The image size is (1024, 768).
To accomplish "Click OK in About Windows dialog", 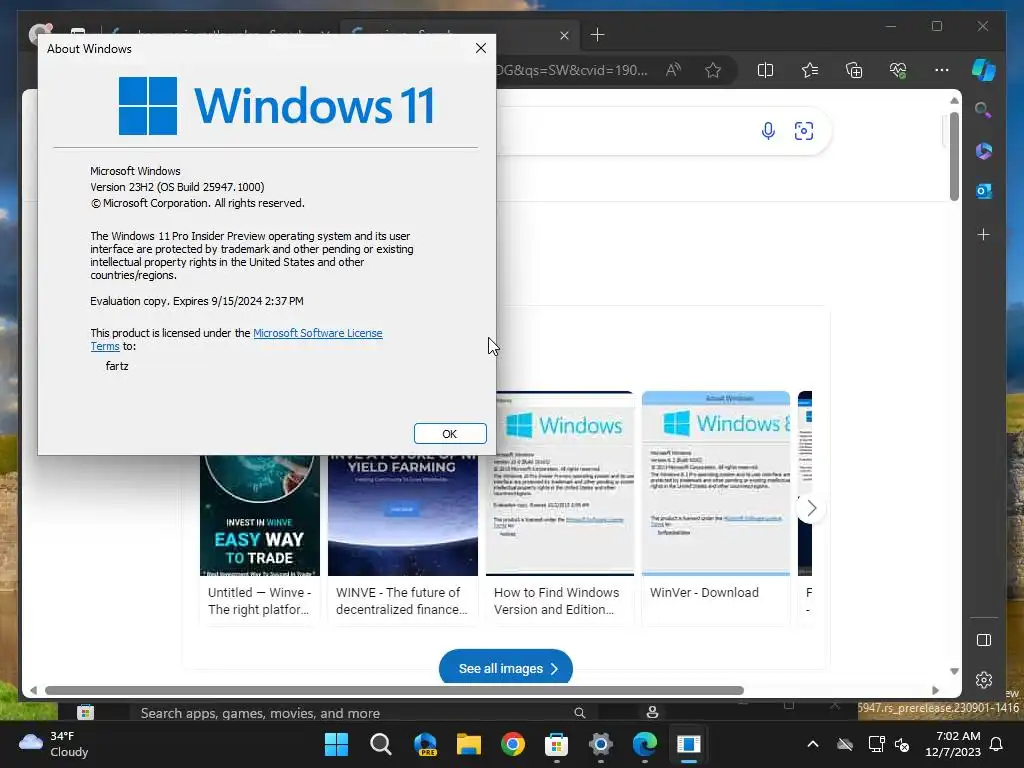I will (x=450, y=434).
